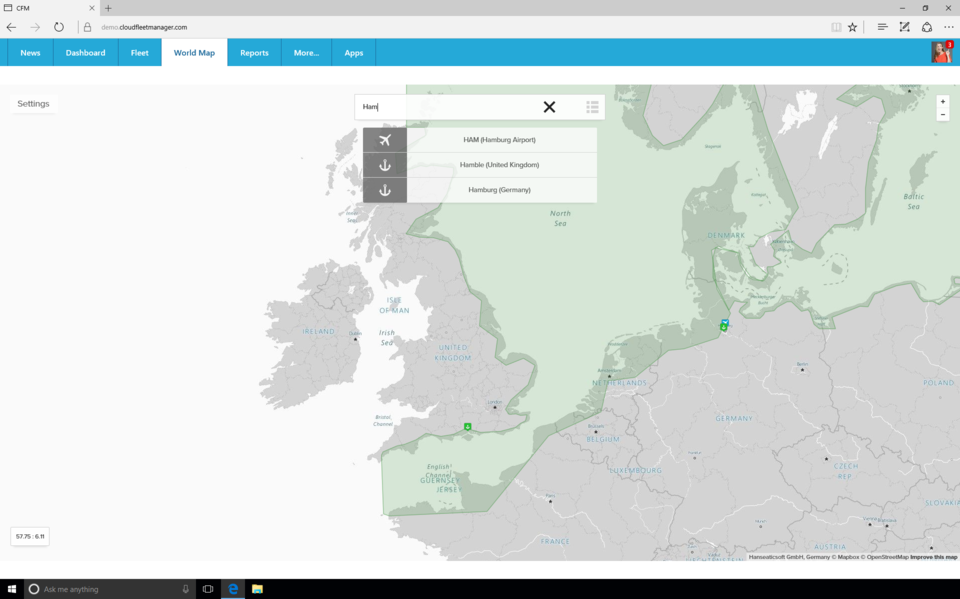Image resolution: width=960 pixels, height=599 pixels.
Task: Clear the search field with the X icon
Action: [x=549, y=107]
